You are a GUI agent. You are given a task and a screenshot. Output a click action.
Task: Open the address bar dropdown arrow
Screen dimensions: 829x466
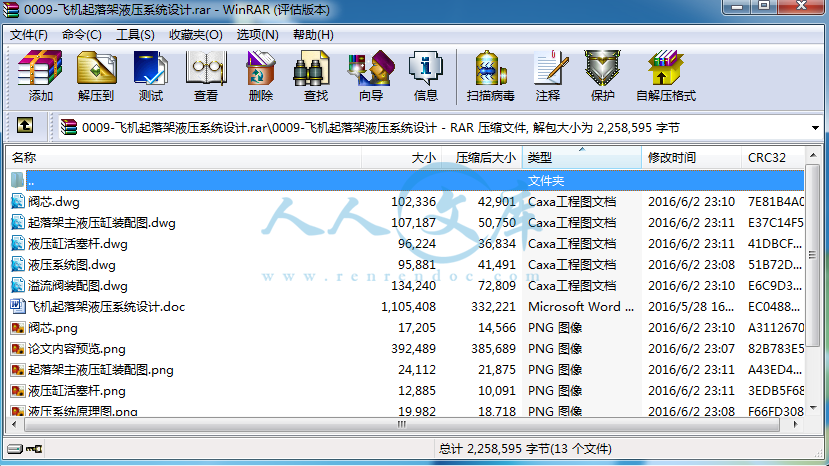click(815, 128)
